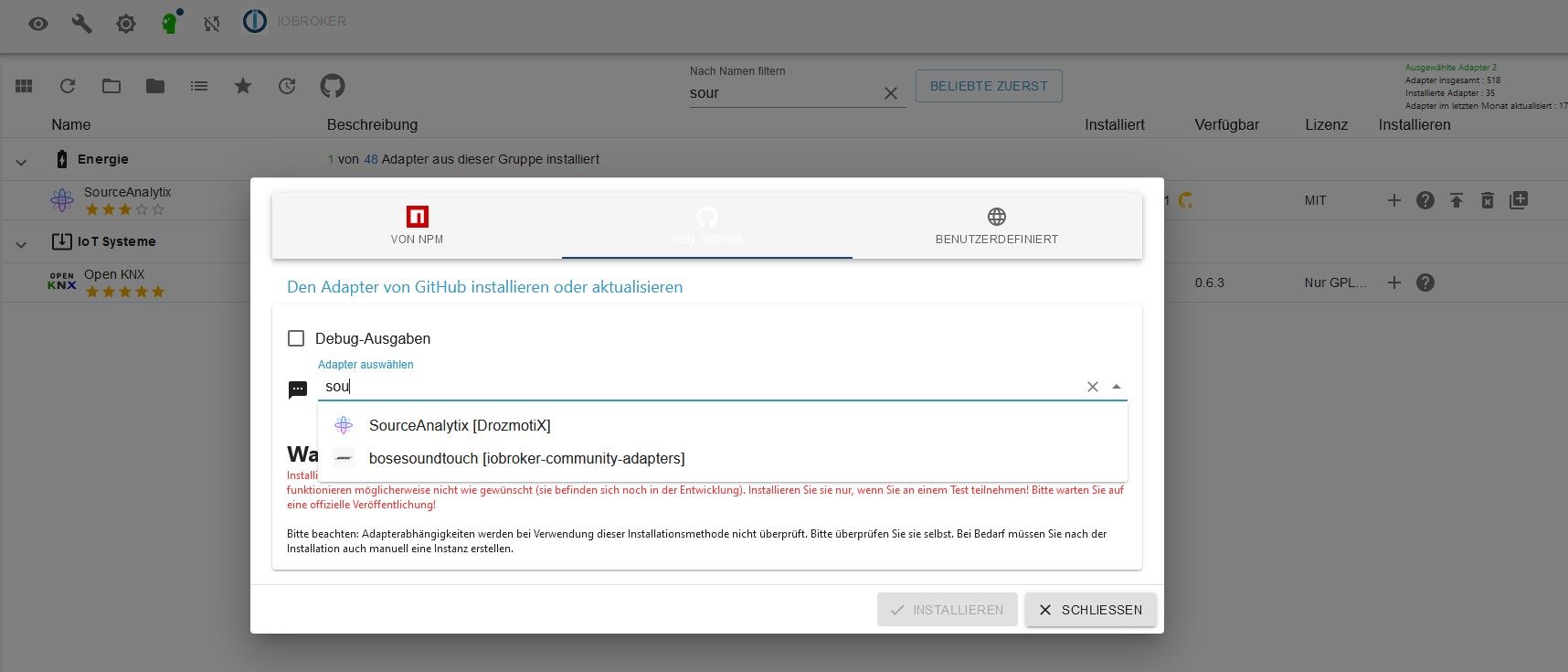Toggle the list view icon
Screen dimensions: 1568x672
click(199, 86)
